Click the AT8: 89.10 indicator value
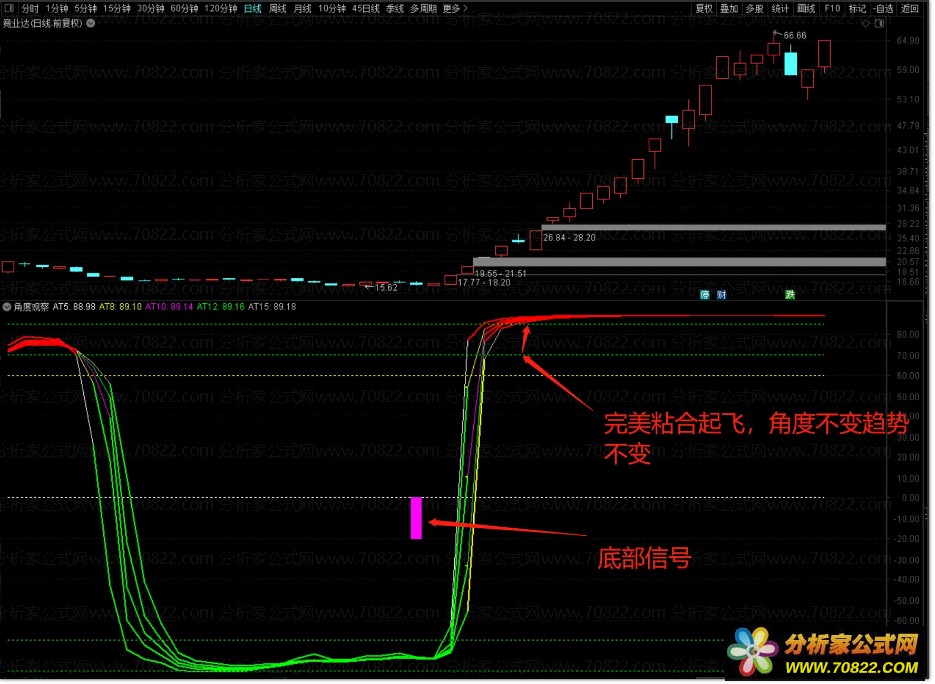The image size is (935, 684). click(x=120, y=307)
